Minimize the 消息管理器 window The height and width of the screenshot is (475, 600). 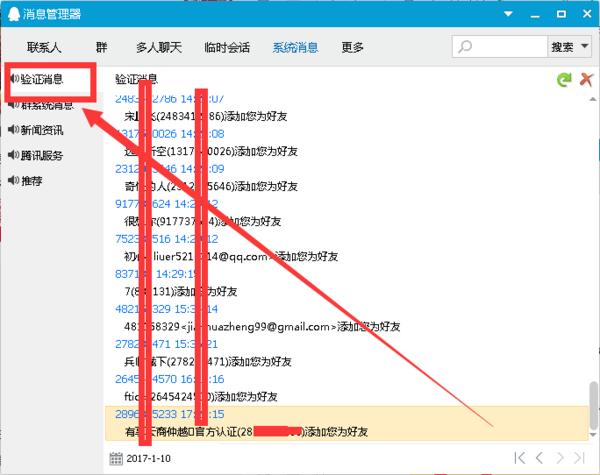coord(535,15)
